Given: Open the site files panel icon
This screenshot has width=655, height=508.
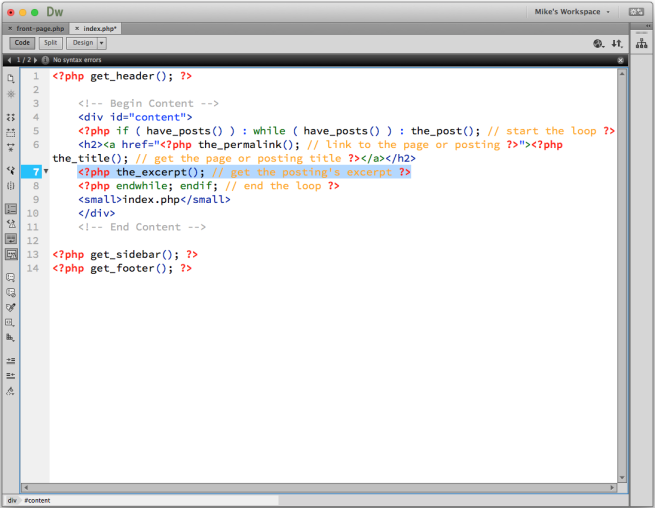Looking at the screenshot, I should (642, 43).
